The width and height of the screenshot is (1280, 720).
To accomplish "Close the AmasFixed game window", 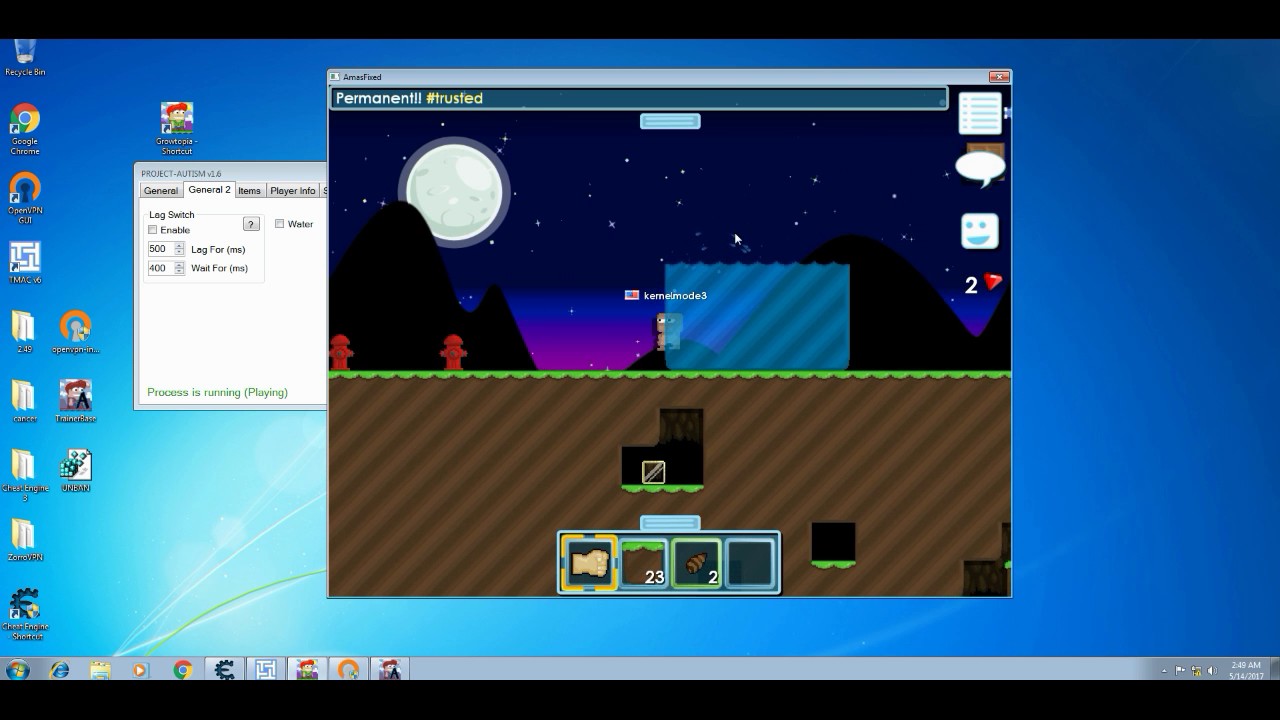I will [x=998, y=77].
